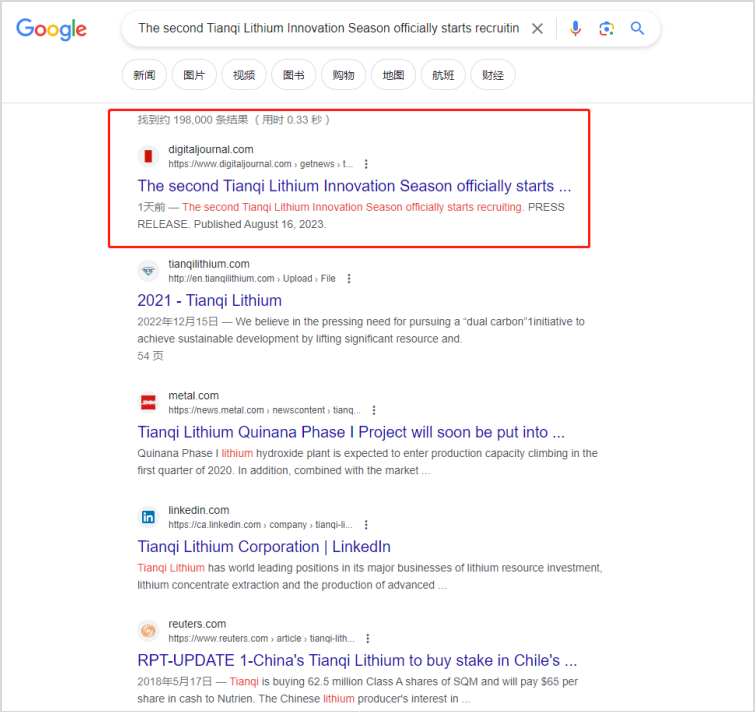Click the Google logo
Viewport: 755px width, 712px height.
point(51,29)
